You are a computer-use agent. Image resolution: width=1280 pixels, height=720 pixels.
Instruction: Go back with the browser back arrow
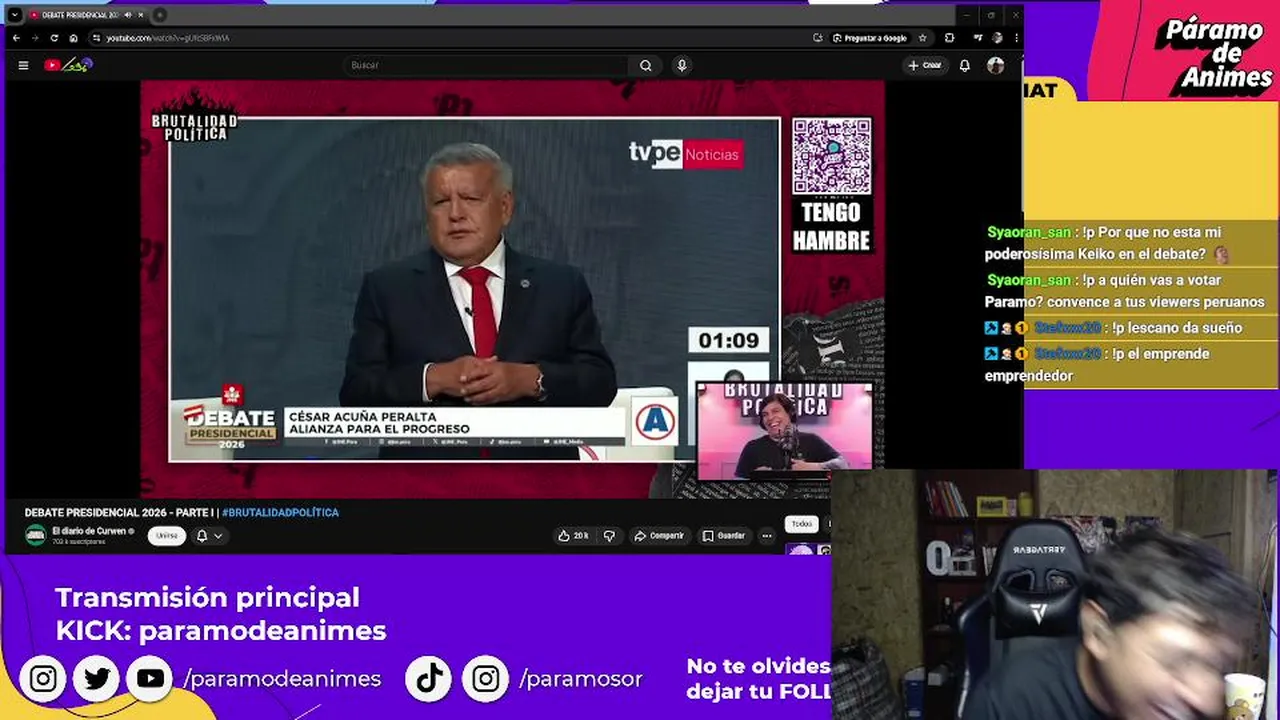click(16, 38)
